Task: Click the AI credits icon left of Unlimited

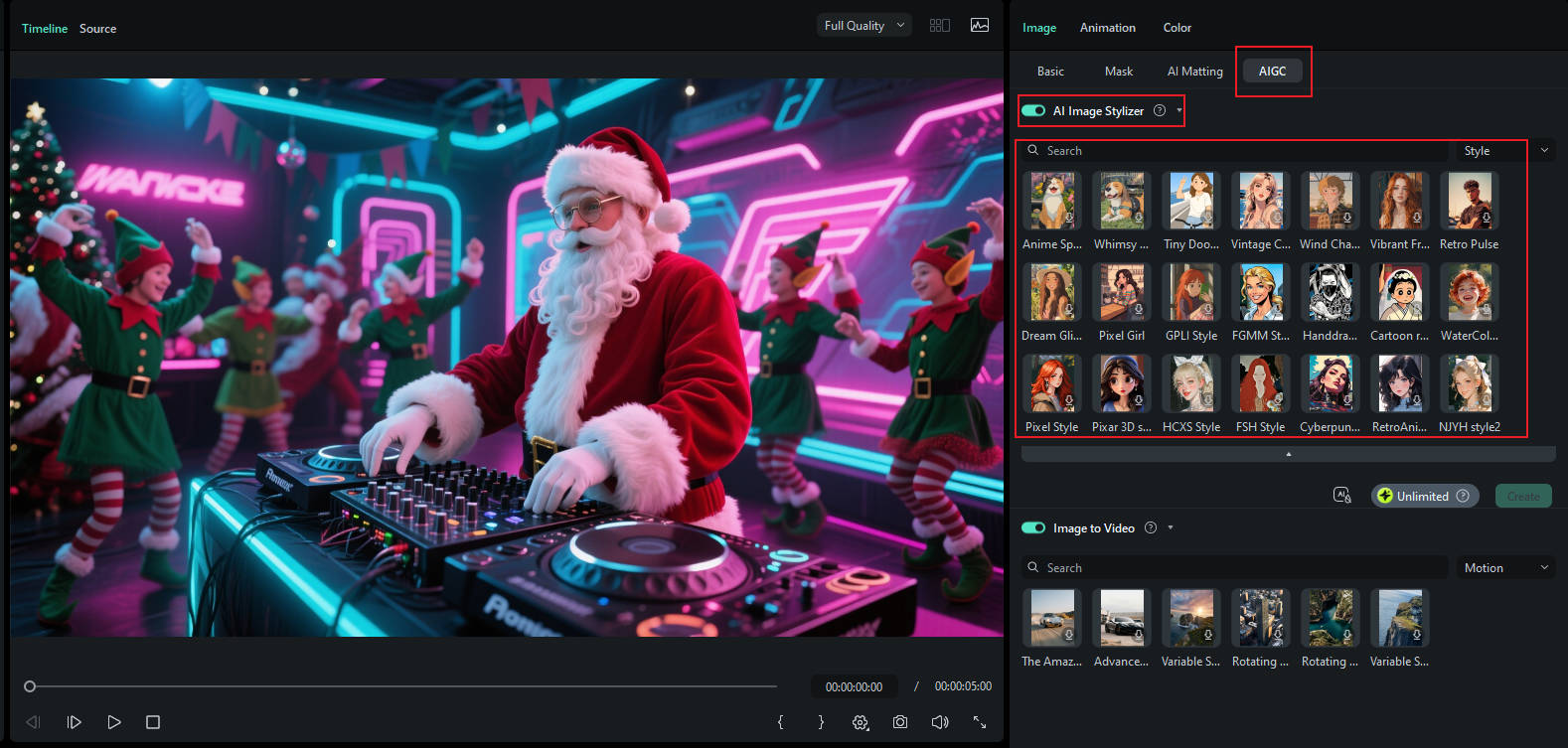Action: click(1341, 496)
